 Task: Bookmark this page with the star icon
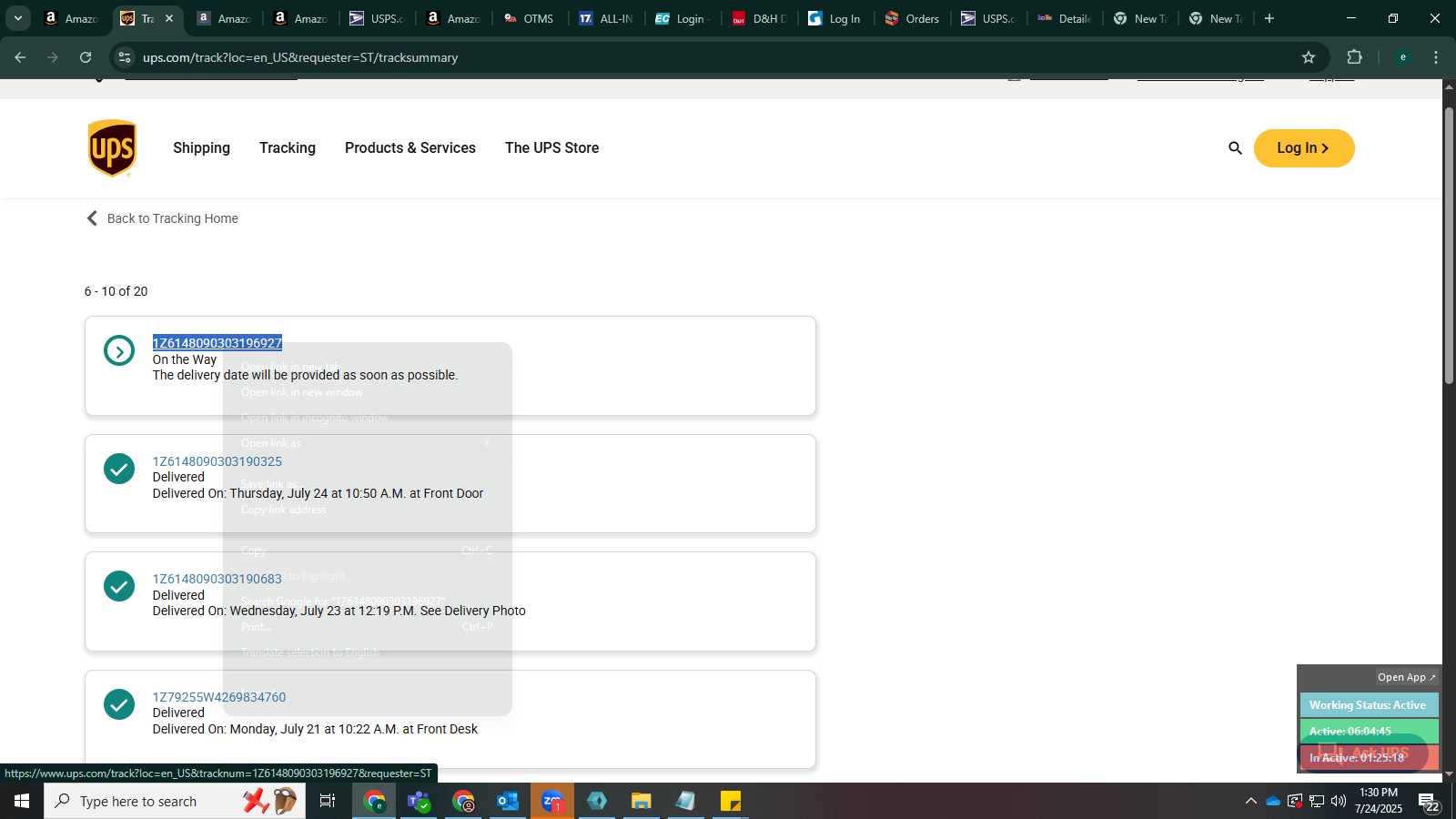(1309, 57)
